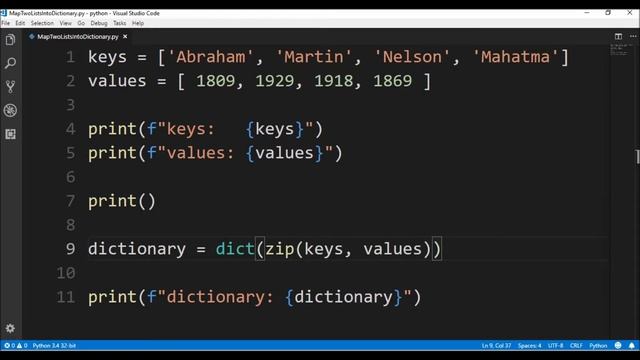Click the empty print() on line 7
This screenshot has height=360, width=640.
click(x=122, y=201)
